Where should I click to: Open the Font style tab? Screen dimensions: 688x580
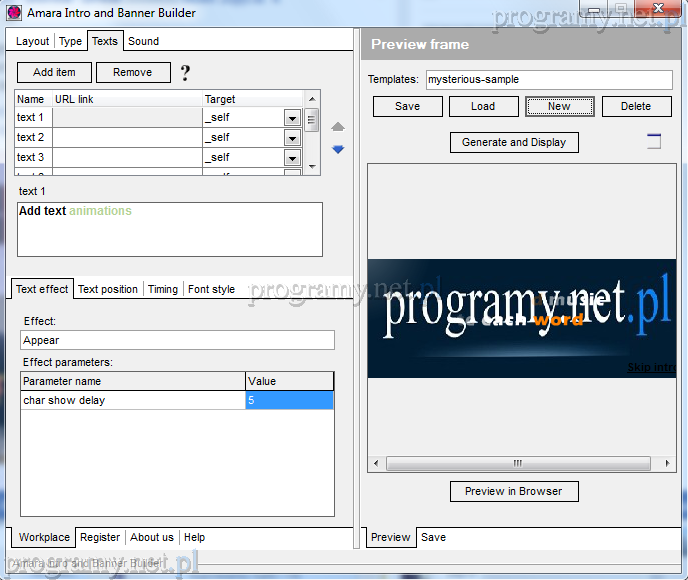pyautogui.click(x=211, y=289)
